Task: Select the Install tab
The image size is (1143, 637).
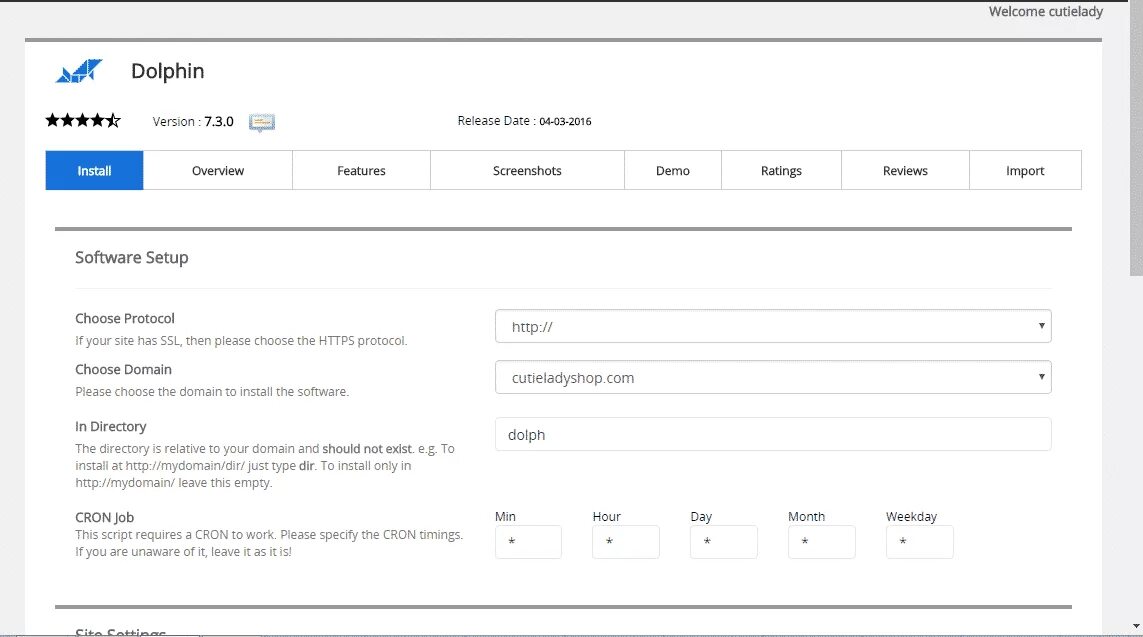Action: 94,171
